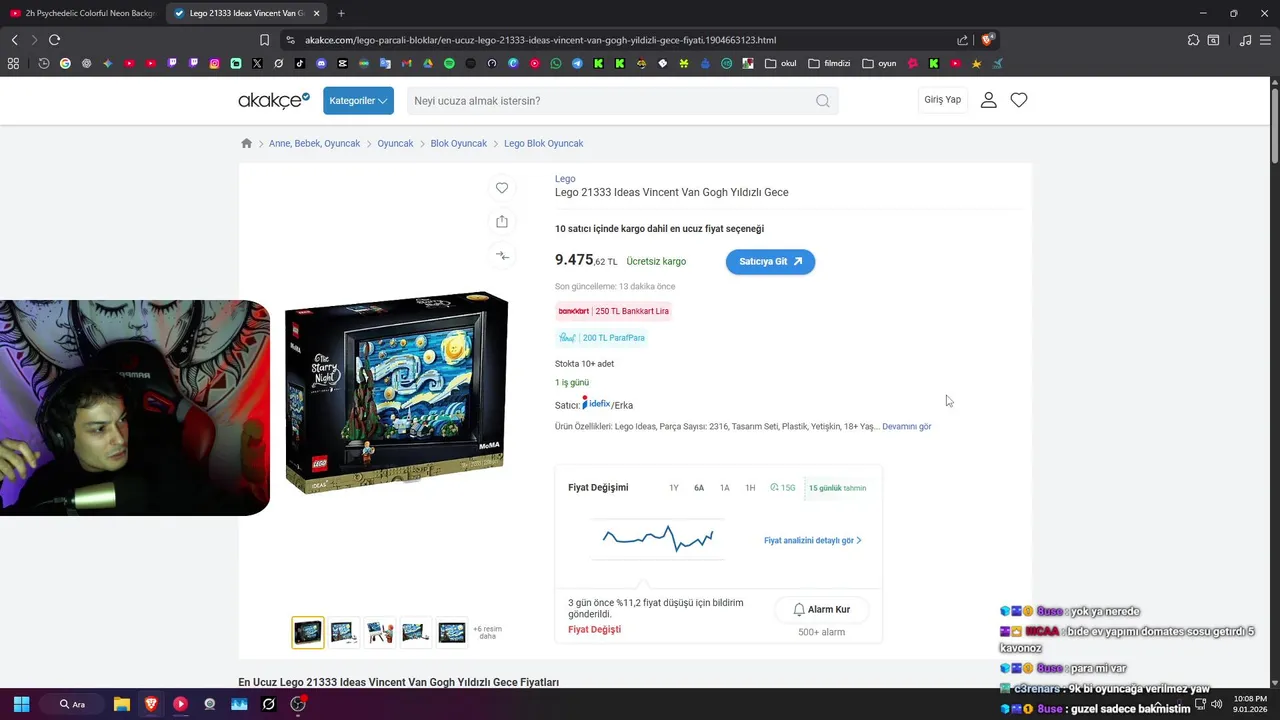The height and width of the screenshot is (720, 1280).
Task: Open Lego Blok Oyuncak breadcrumb link
Action: click(x=543, y=143)
